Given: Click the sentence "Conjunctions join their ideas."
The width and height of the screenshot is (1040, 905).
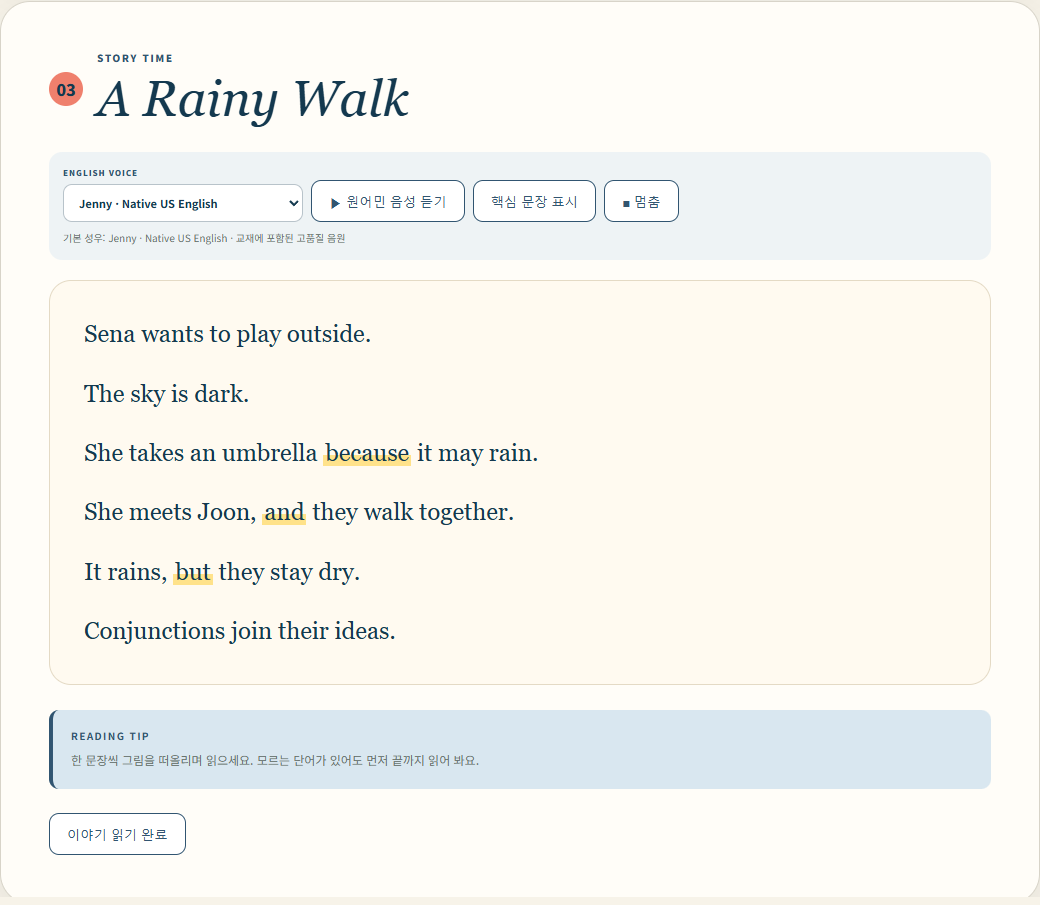Looking at the screenshot, I should point(239,631).
